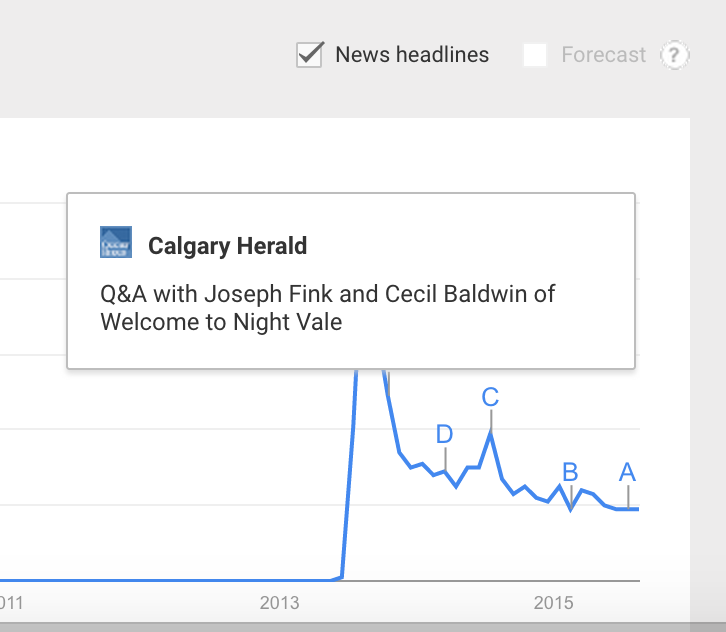
Task: Click the partially visible 2011 axis label
Action: coord(11,603)
